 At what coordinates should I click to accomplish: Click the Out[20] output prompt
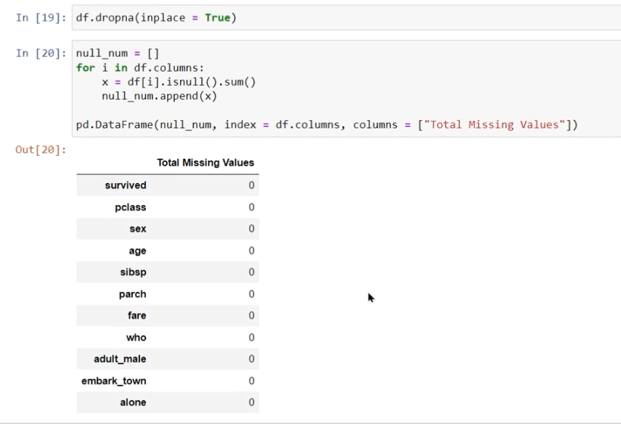click(x=40, y=150)
